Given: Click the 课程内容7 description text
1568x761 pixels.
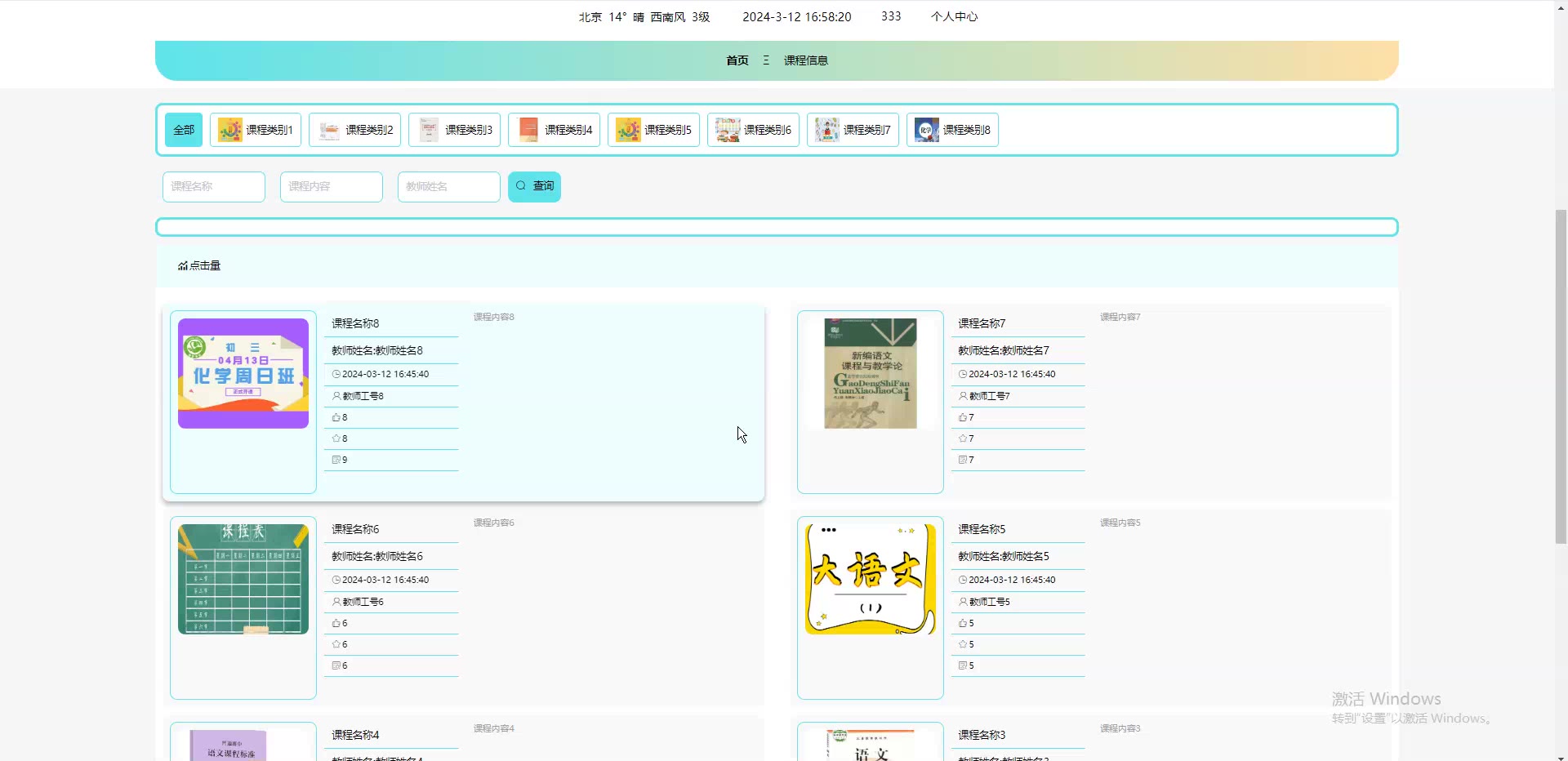Looking at the screenshot, I should coord(1120,317).
